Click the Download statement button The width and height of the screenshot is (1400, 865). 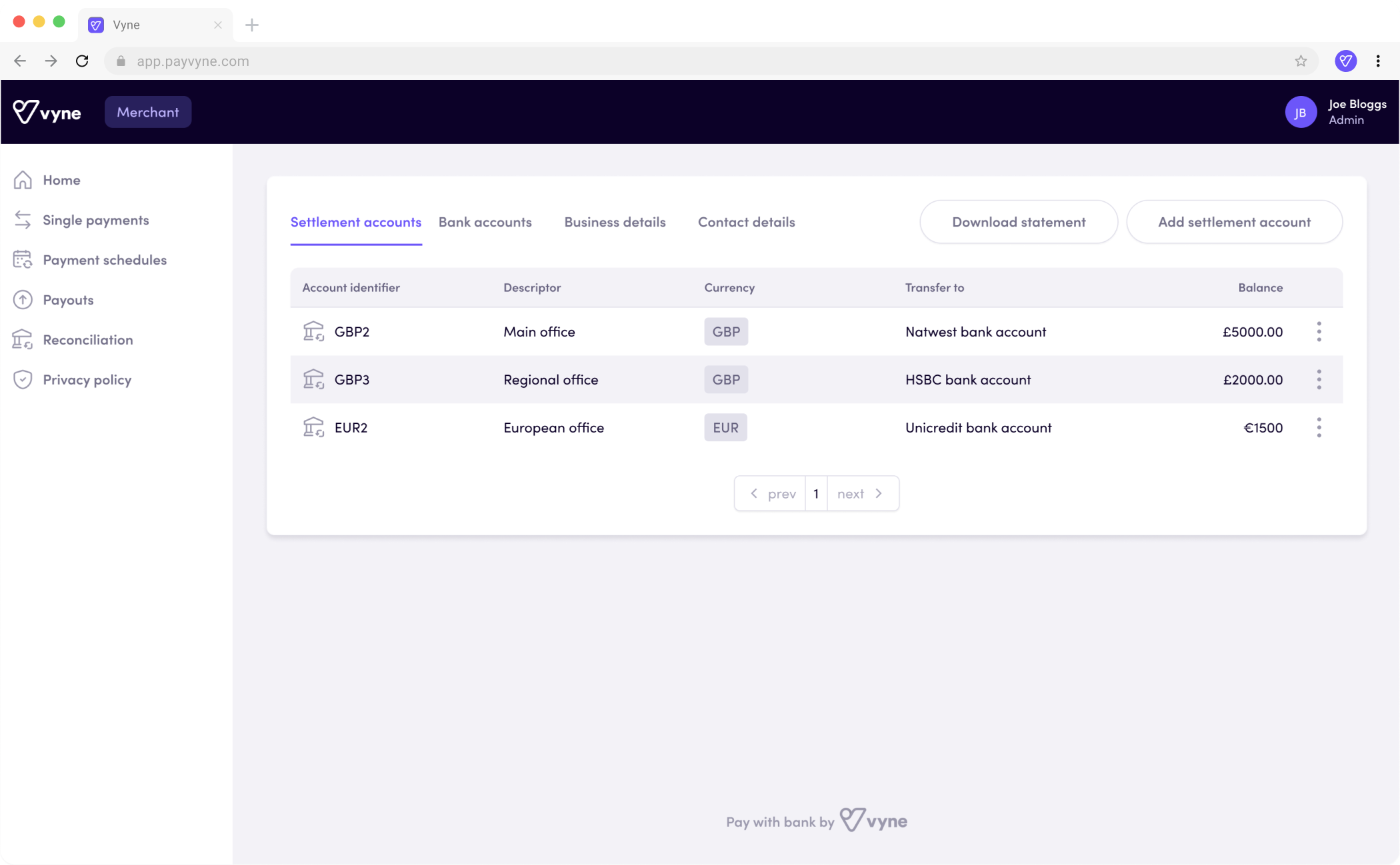1018,222
